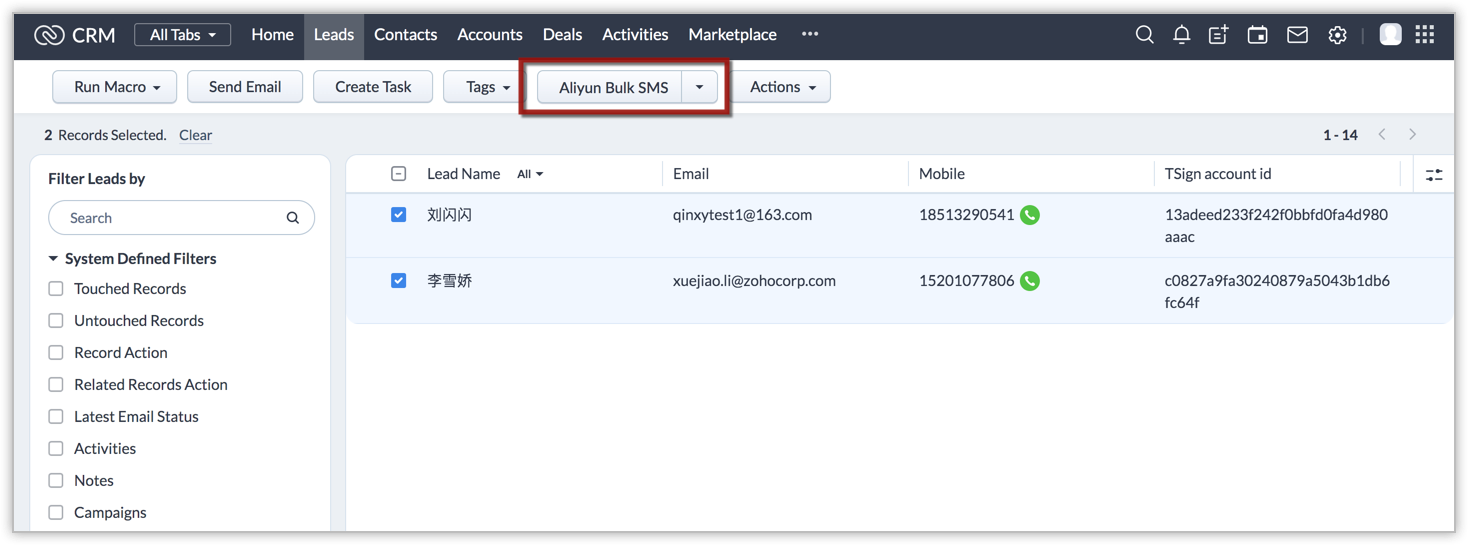Click TSign id starting with c0827a9fa
The height and width of the screenshot is (545, 1468).
[1277, 292]
